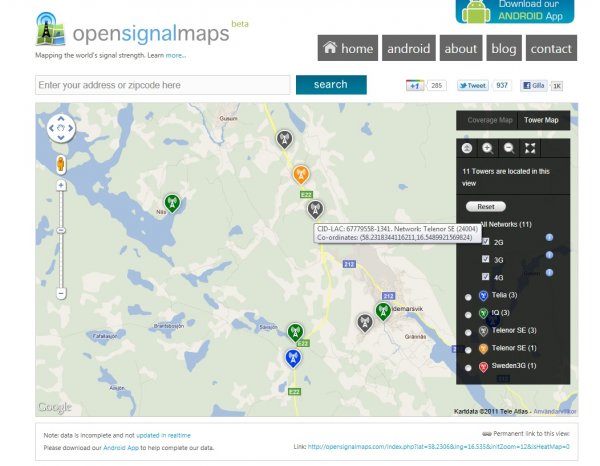Click the orange tower marker on the map

coord(301,174)
